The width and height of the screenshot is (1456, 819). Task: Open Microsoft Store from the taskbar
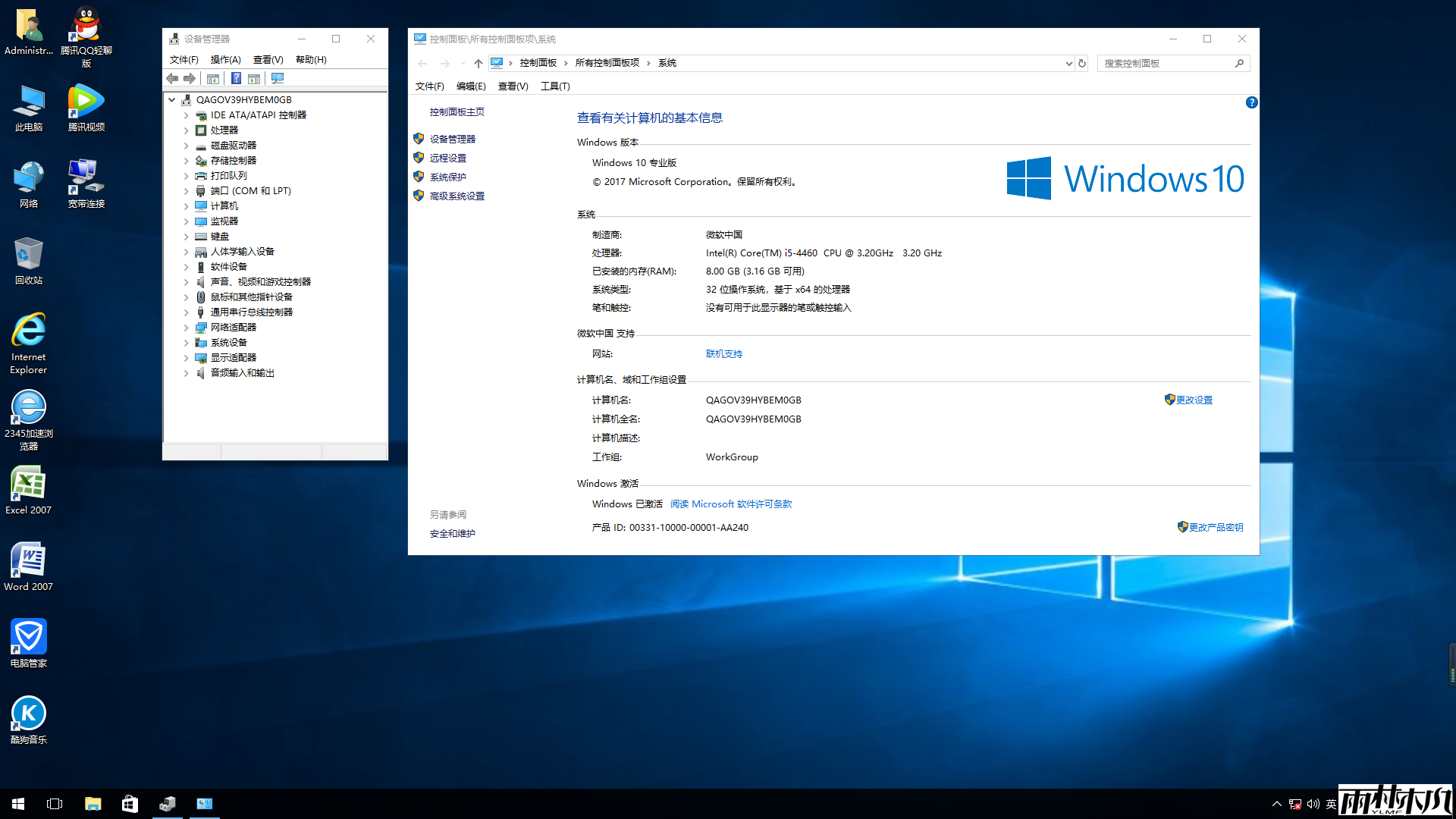[130, 804]
